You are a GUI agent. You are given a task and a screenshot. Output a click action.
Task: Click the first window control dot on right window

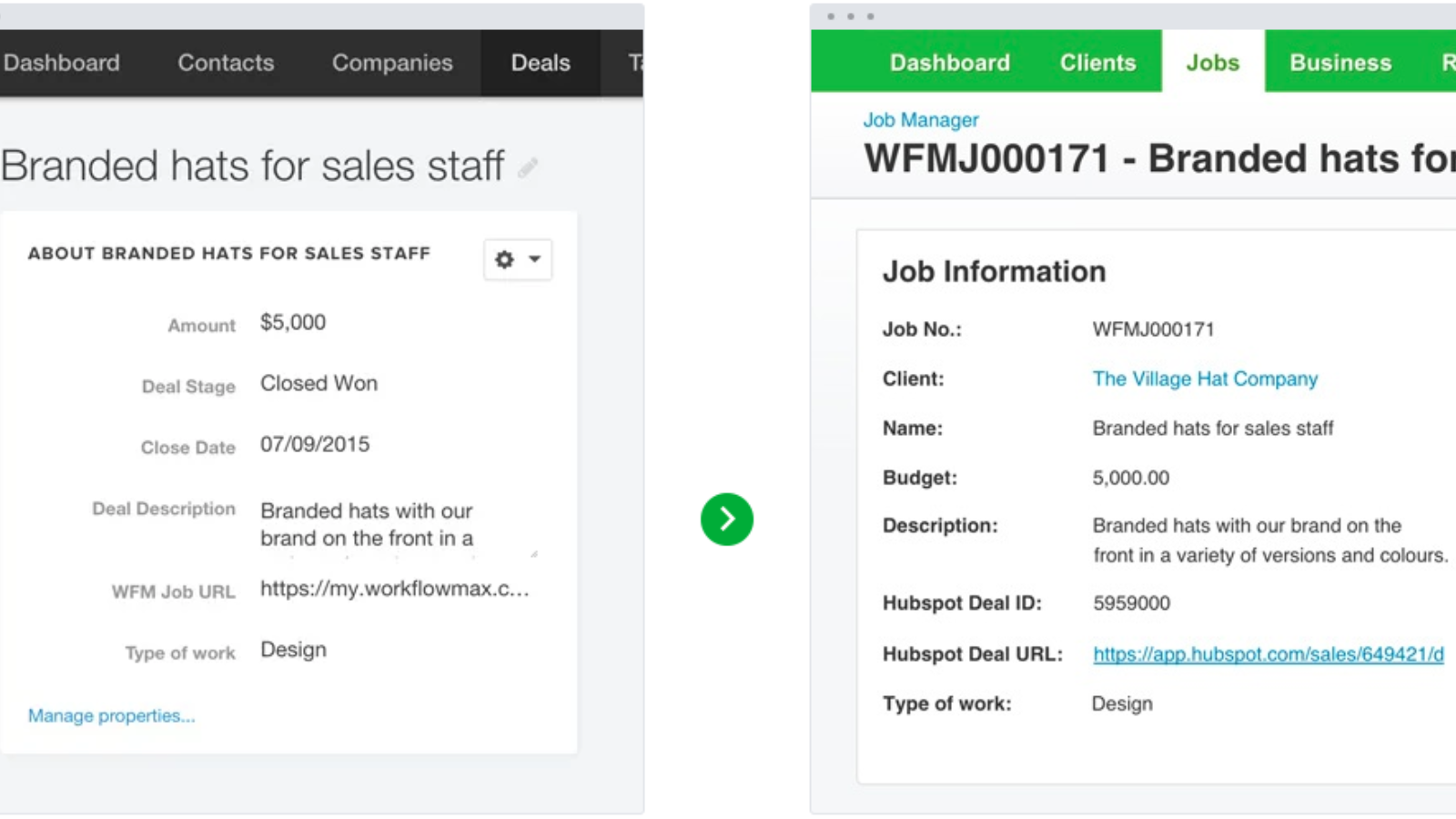coord(831,15)
